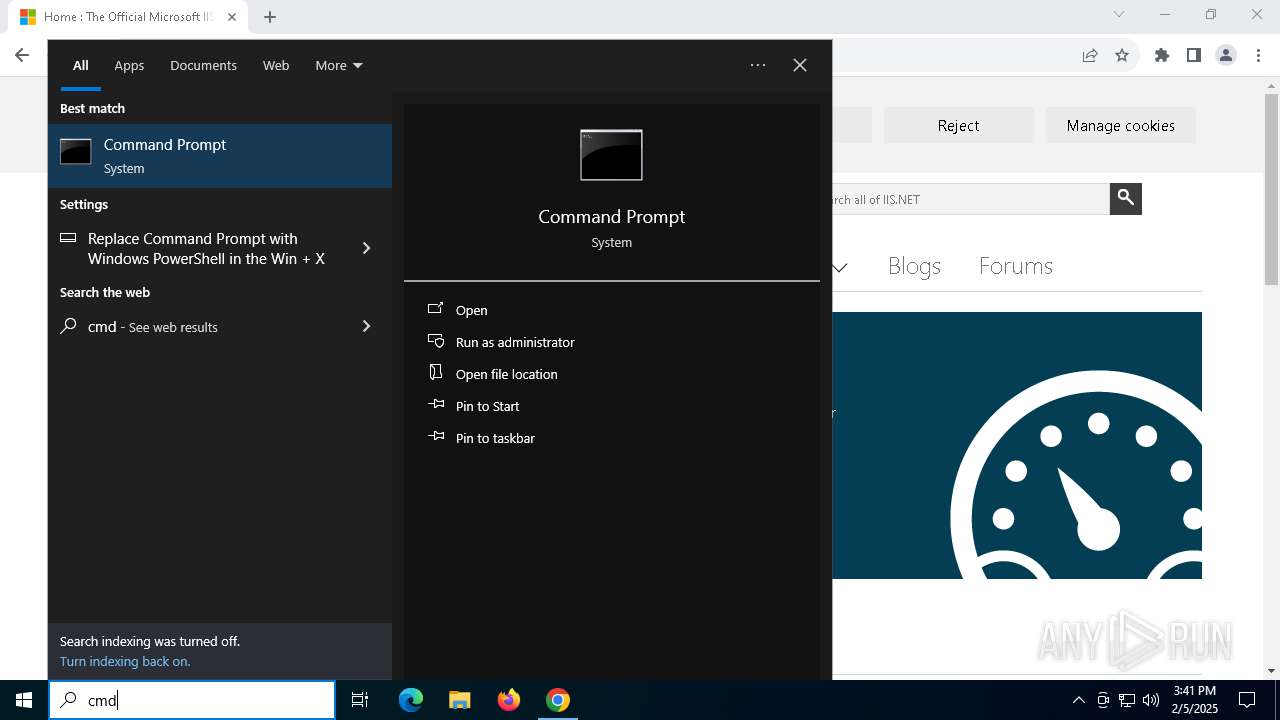The image size is (1280, 720).
Task: Launch Firefox from the taskbar
Action: point(509,700)
